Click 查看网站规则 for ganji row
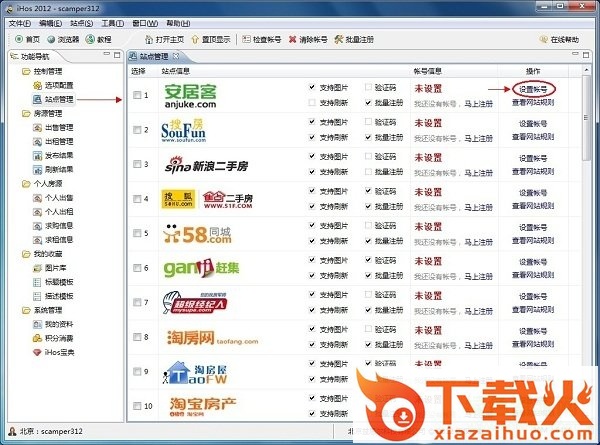 pyautogui.click(x=533, y=275)
